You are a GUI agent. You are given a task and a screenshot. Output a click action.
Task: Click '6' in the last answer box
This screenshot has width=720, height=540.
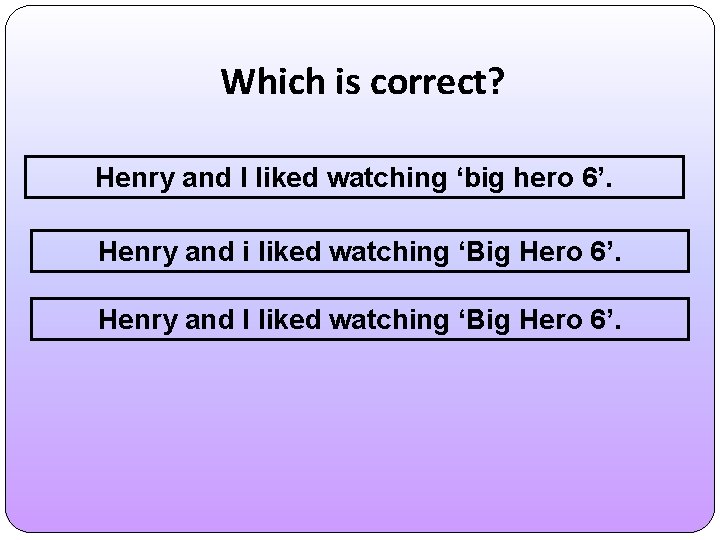[598, 319]
